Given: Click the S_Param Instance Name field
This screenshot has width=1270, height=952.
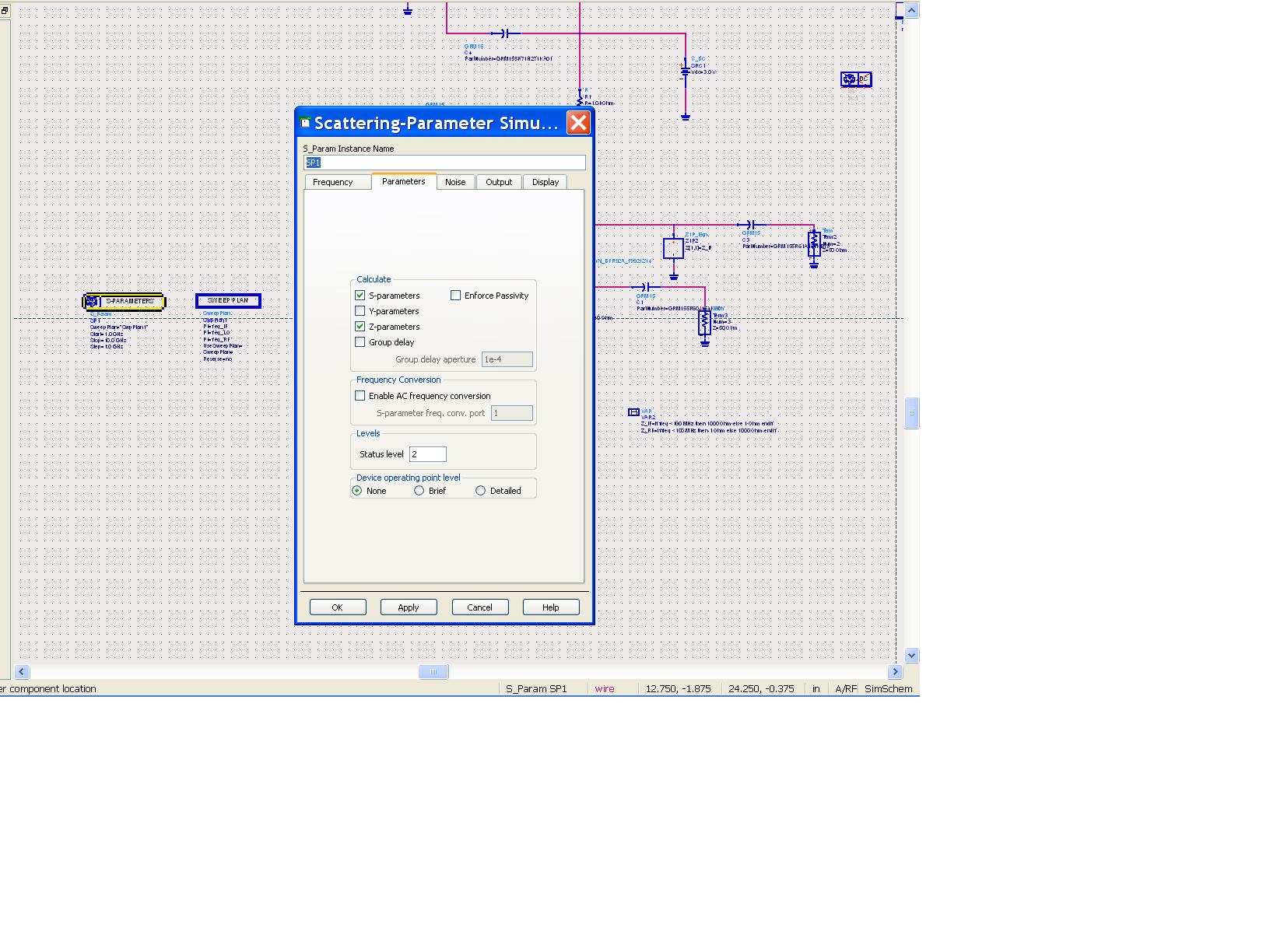Looking at the screenshot, I should coord(444,163).
